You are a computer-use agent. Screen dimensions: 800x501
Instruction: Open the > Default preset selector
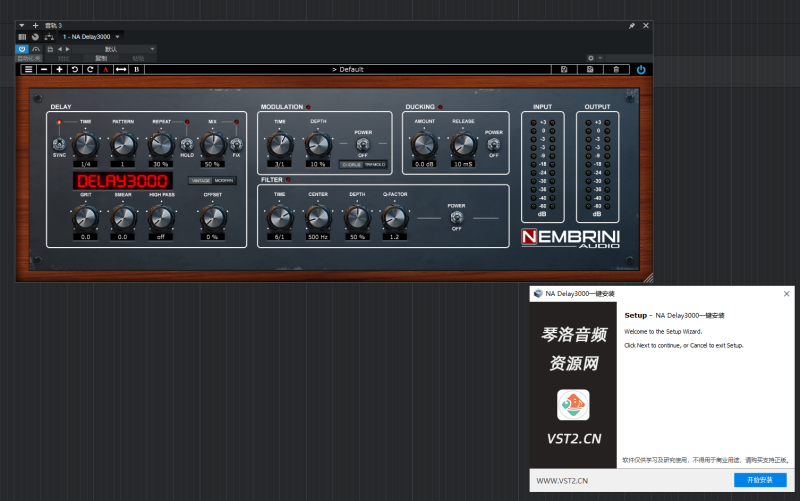348,69
